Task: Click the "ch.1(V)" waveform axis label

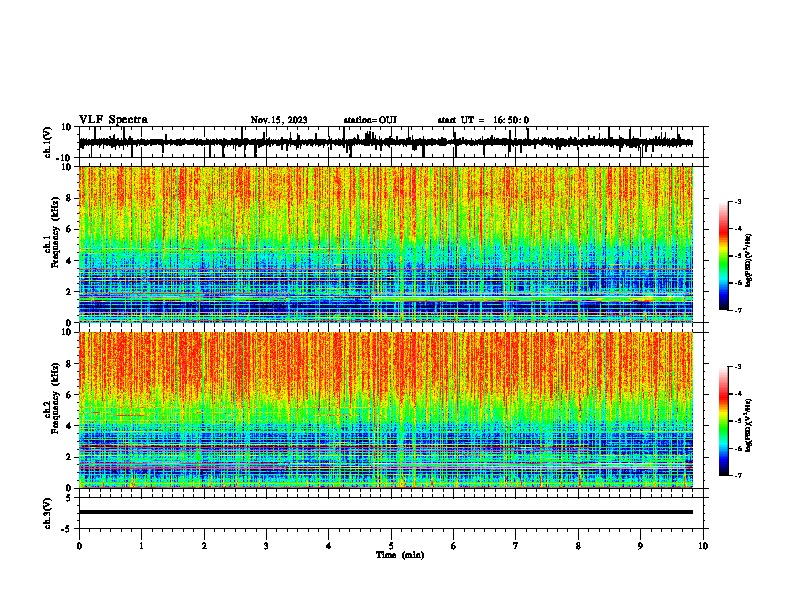Action: click(48, 142)
